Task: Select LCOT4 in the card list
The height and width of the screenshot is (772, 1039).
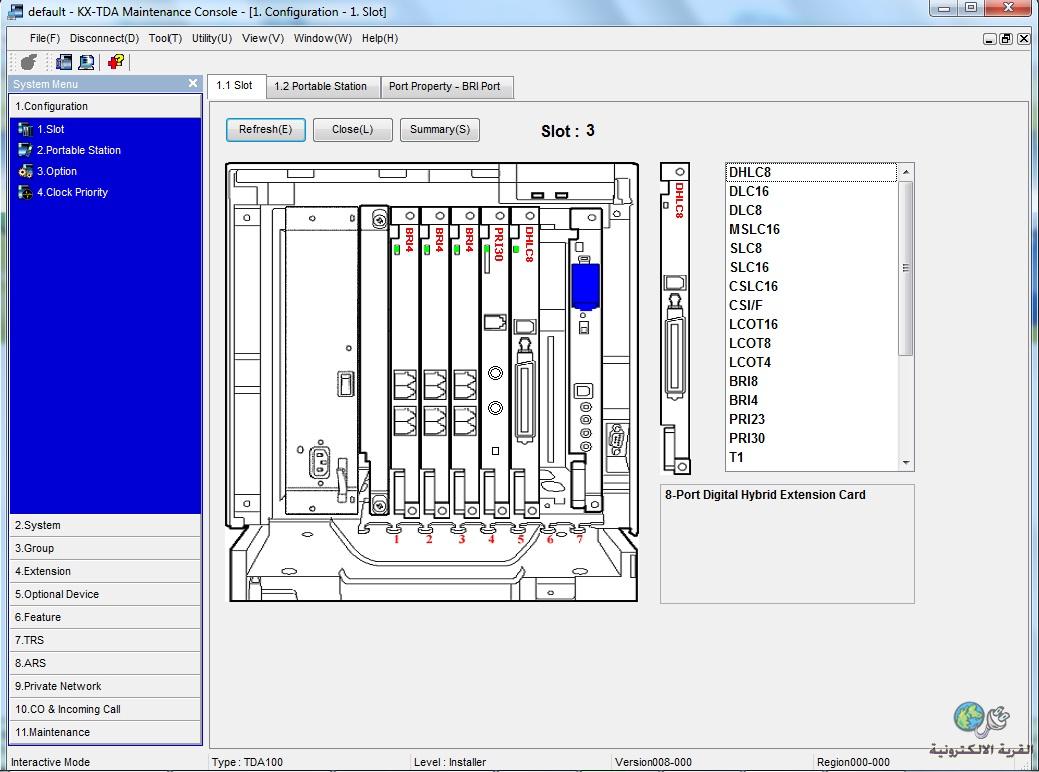Action: coord(811,362)
